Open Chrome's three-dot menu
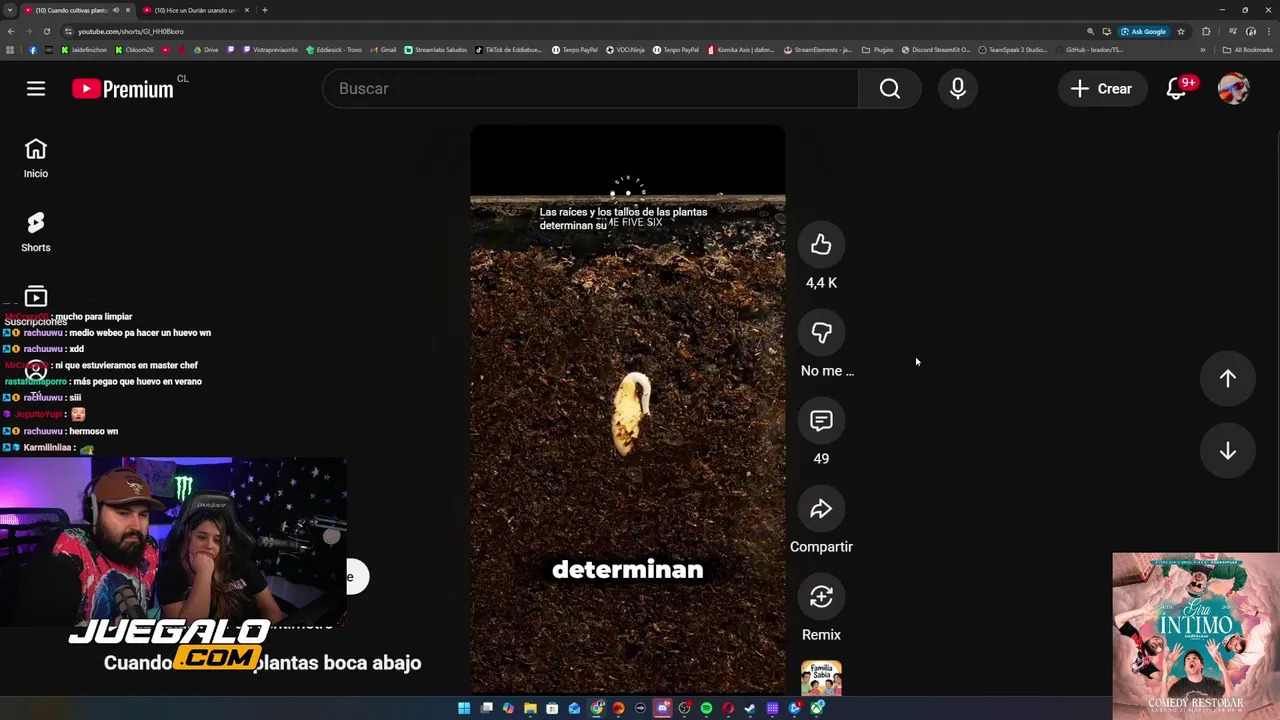This screenshot has height=720, width=1280. tap(1269, 31)
